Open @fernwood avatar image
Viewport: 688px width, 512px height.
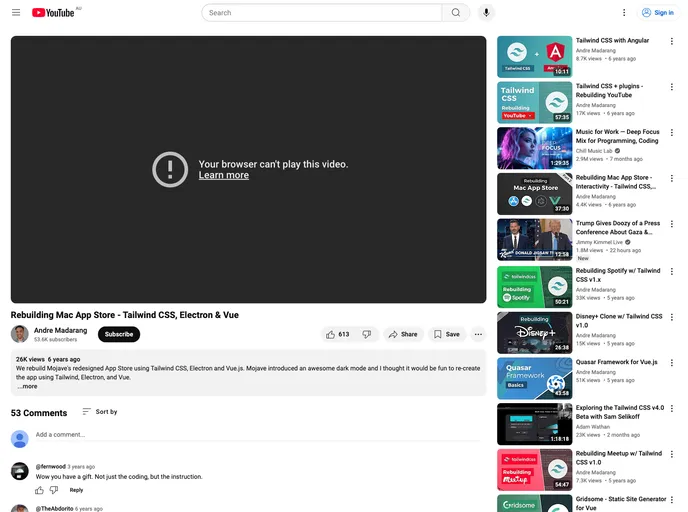coord(20,471)
